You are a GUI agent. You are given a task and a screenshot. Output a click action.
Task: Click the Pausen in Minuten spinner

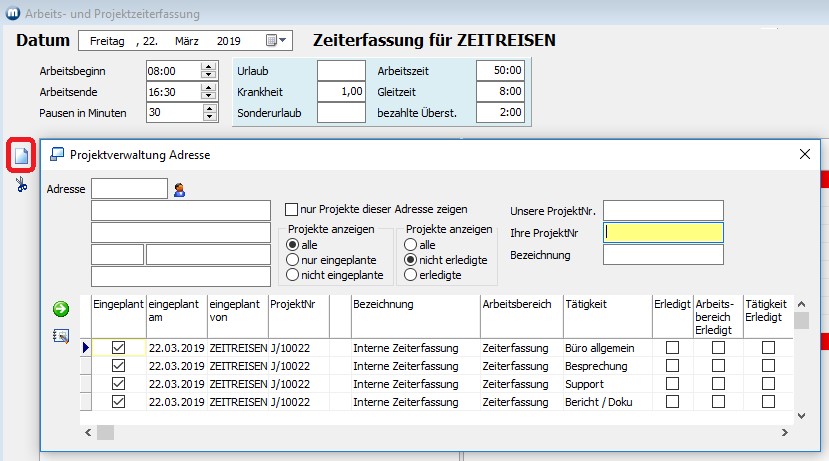208,113
